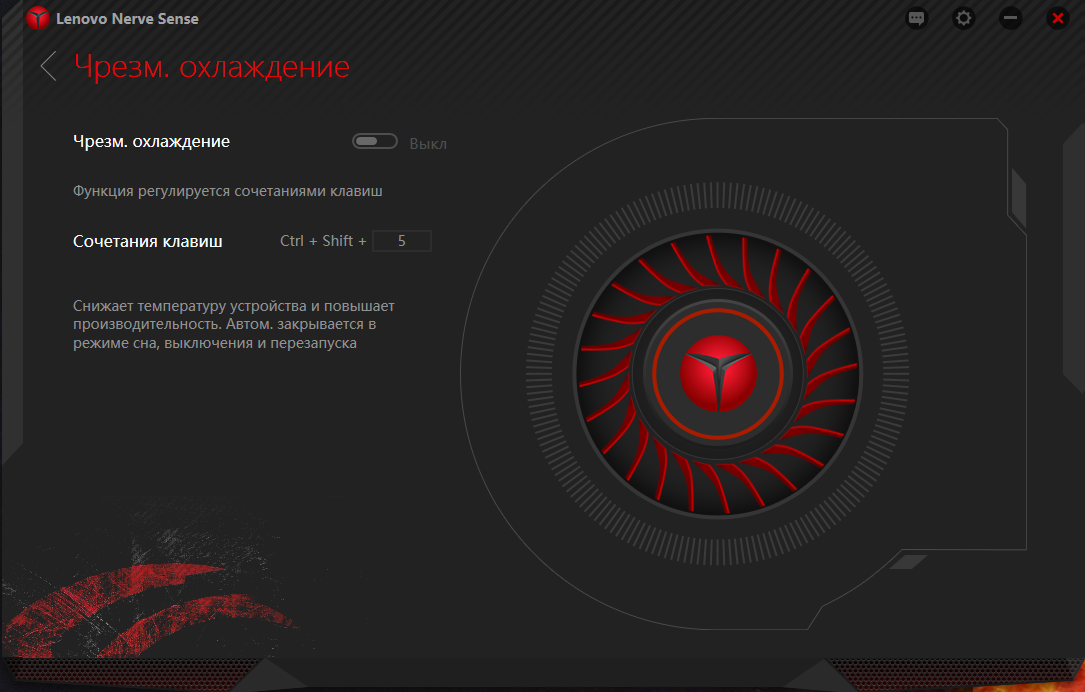
Task: Click the Lenovo Nerve Sense title text
Action: click(127, 19)
